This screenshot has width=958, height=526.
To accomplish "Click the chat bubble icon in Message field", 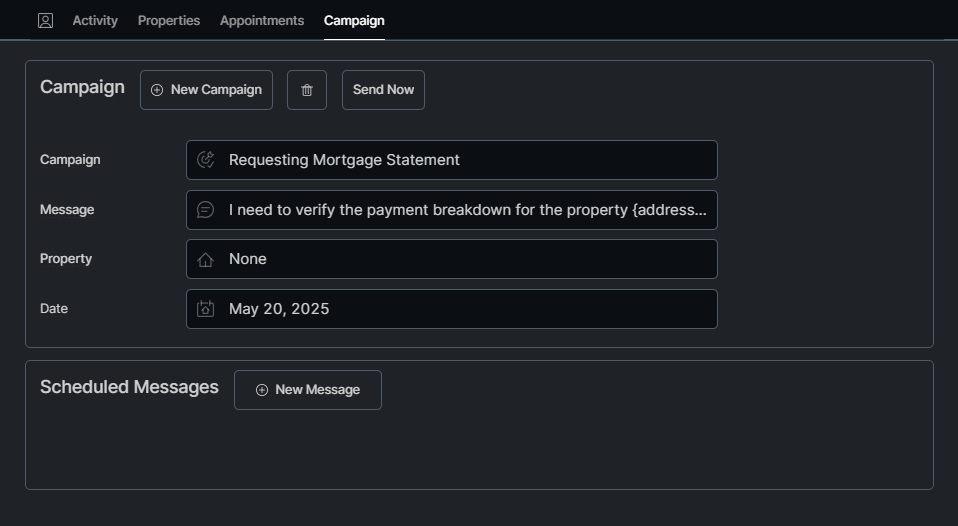I will click(206, 210).
